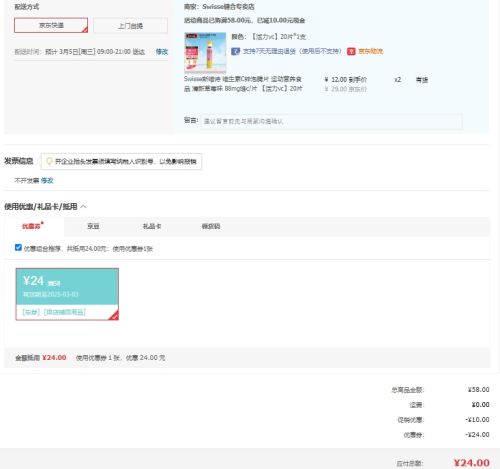Switch to the 领货码 tab
This screenshot has width=500, height=469.
tap(211, 226)
